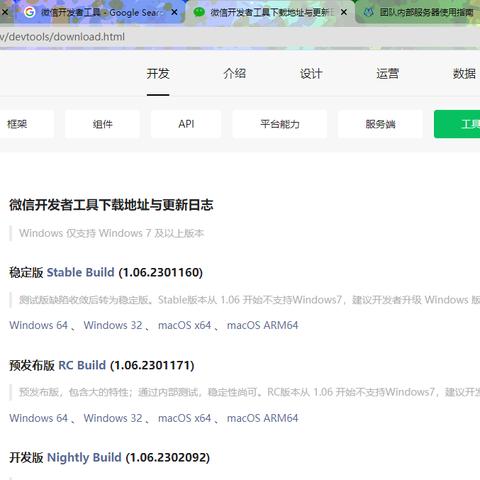Click the Google favicon on the search tab

pyautogui.click(x=29, y=12)
